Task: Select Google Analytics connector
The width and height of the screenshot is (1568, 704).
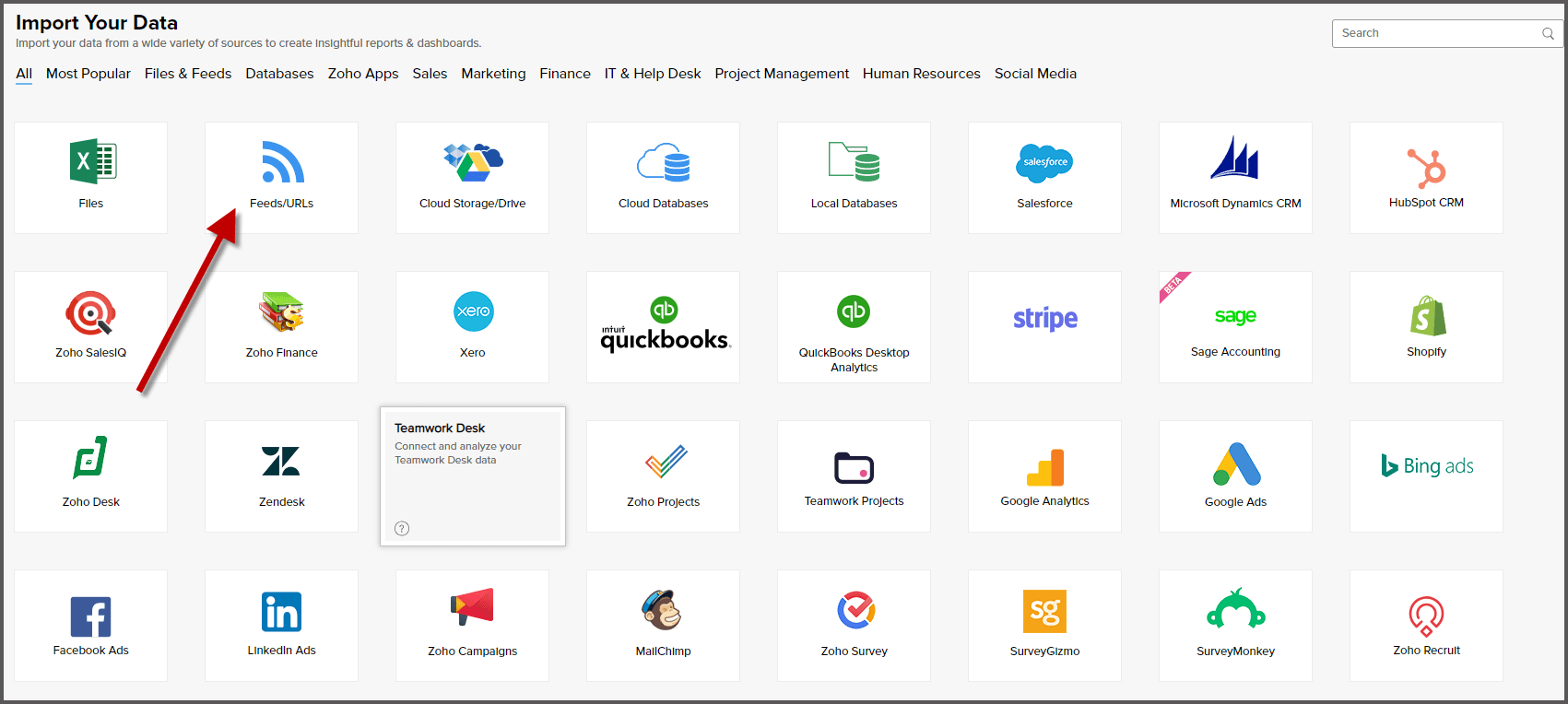Action: 1044,476
